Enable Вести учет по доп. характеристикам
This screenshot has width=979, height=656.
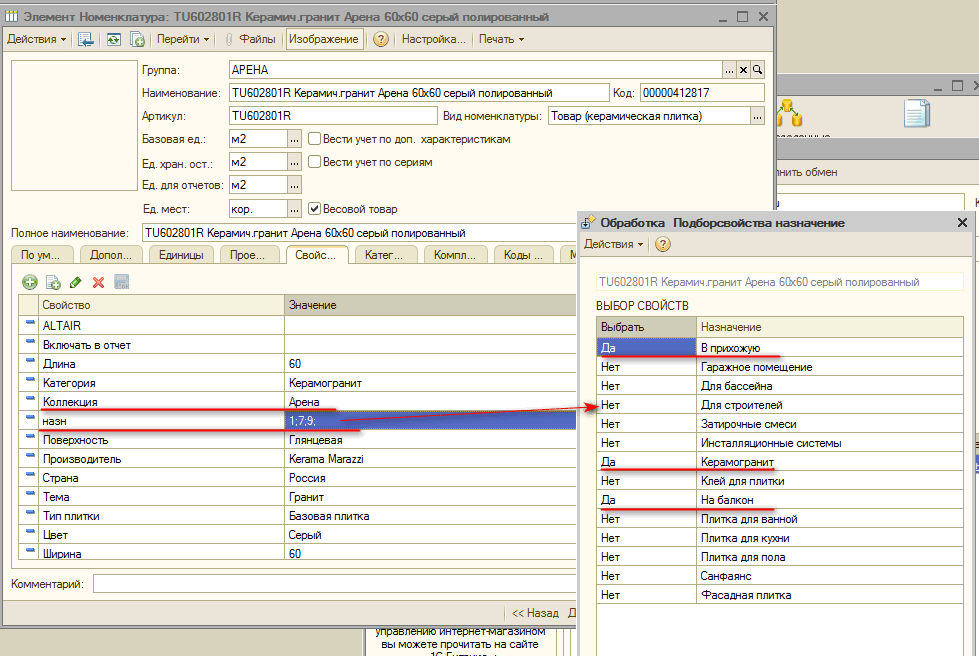point(314,139)
